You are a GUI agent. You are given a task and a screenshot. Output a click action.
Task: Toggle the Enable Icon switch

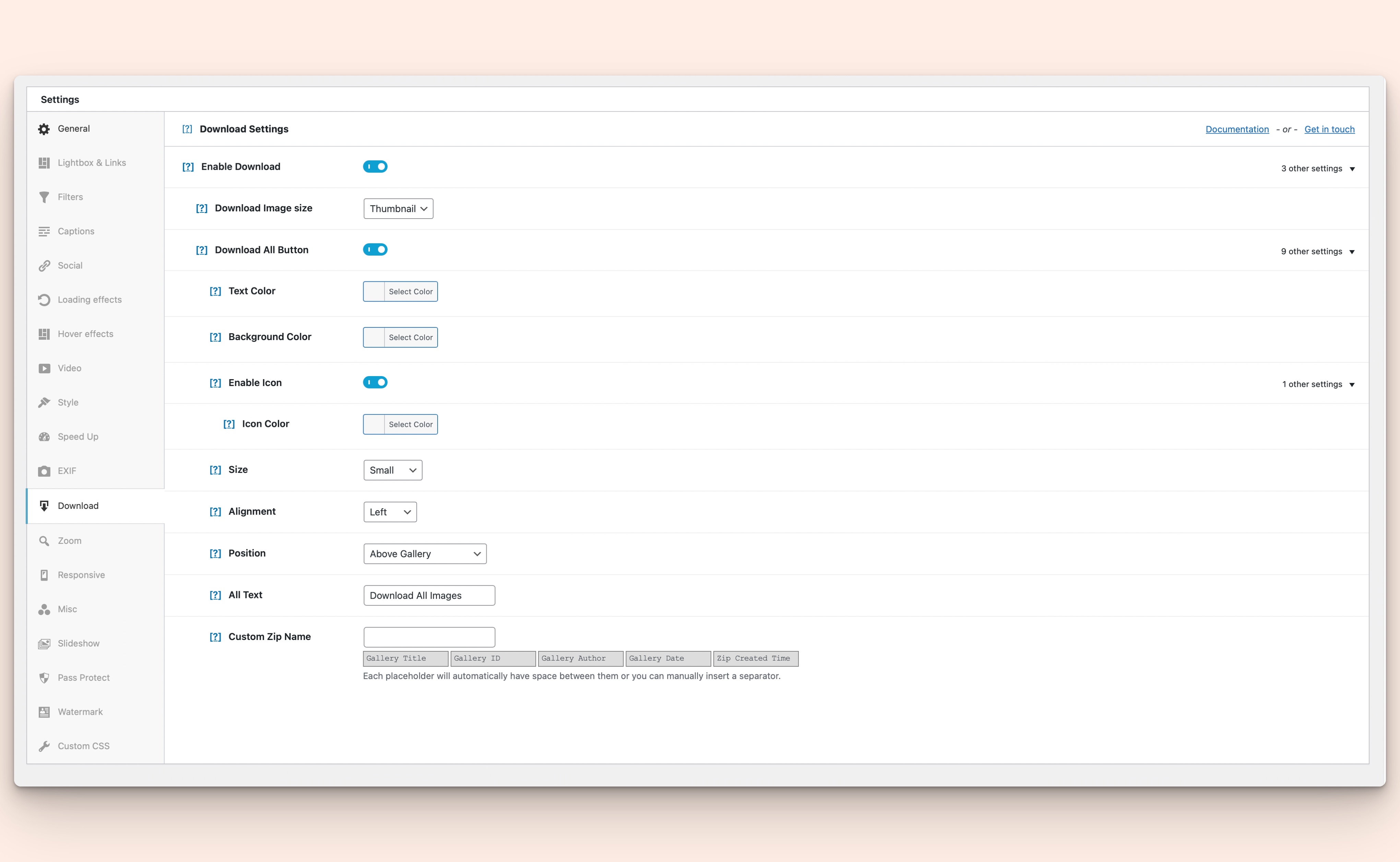(375, 383)
